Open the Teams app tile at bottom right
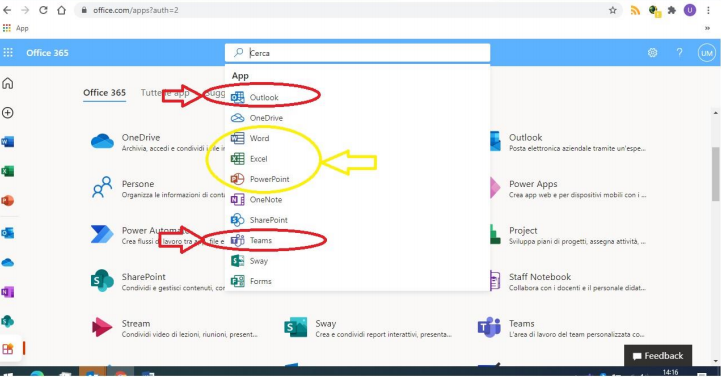 (x=561, y=328)
